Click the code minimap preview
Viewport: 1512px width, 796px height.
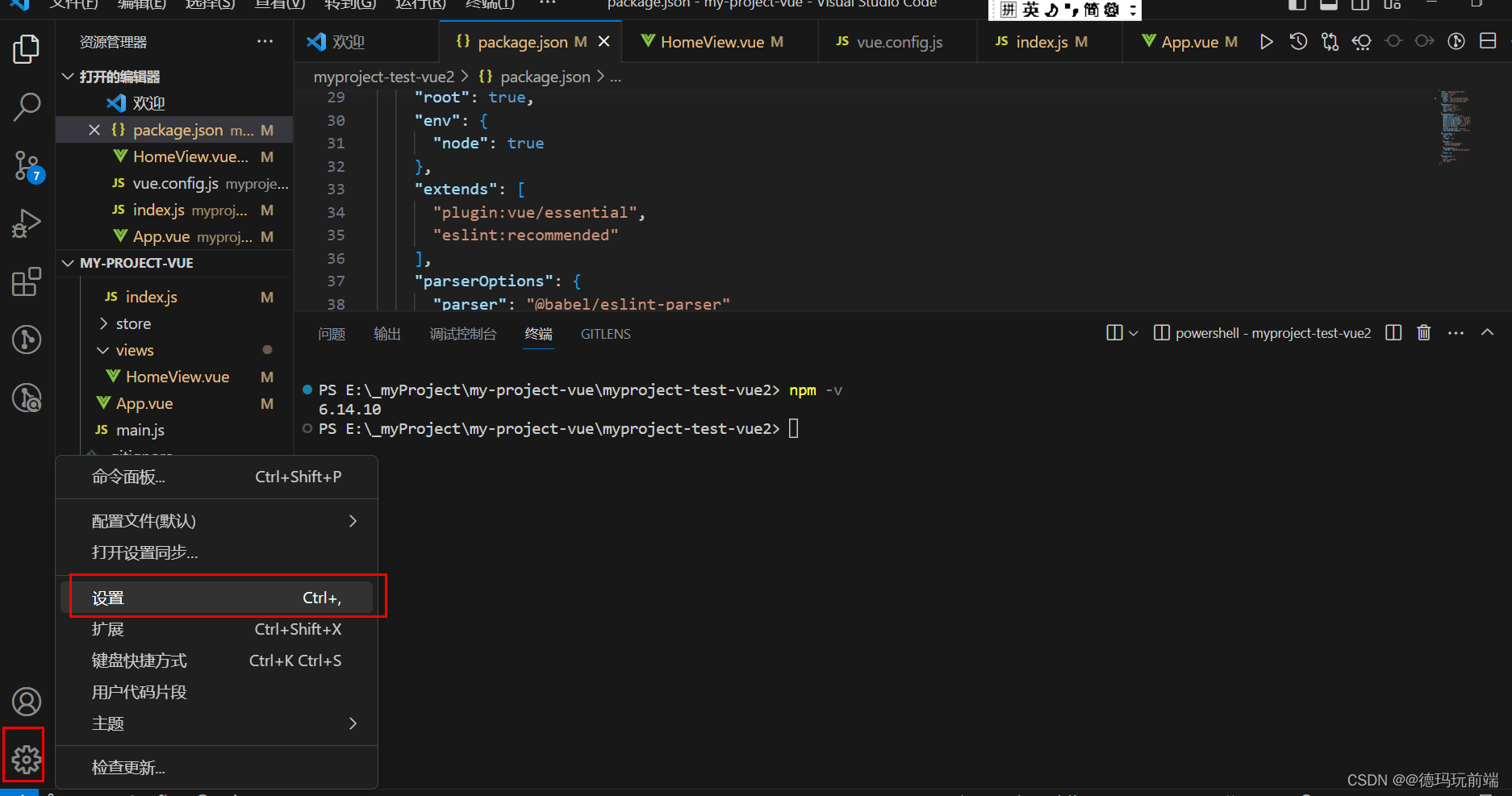[1455, 127]
